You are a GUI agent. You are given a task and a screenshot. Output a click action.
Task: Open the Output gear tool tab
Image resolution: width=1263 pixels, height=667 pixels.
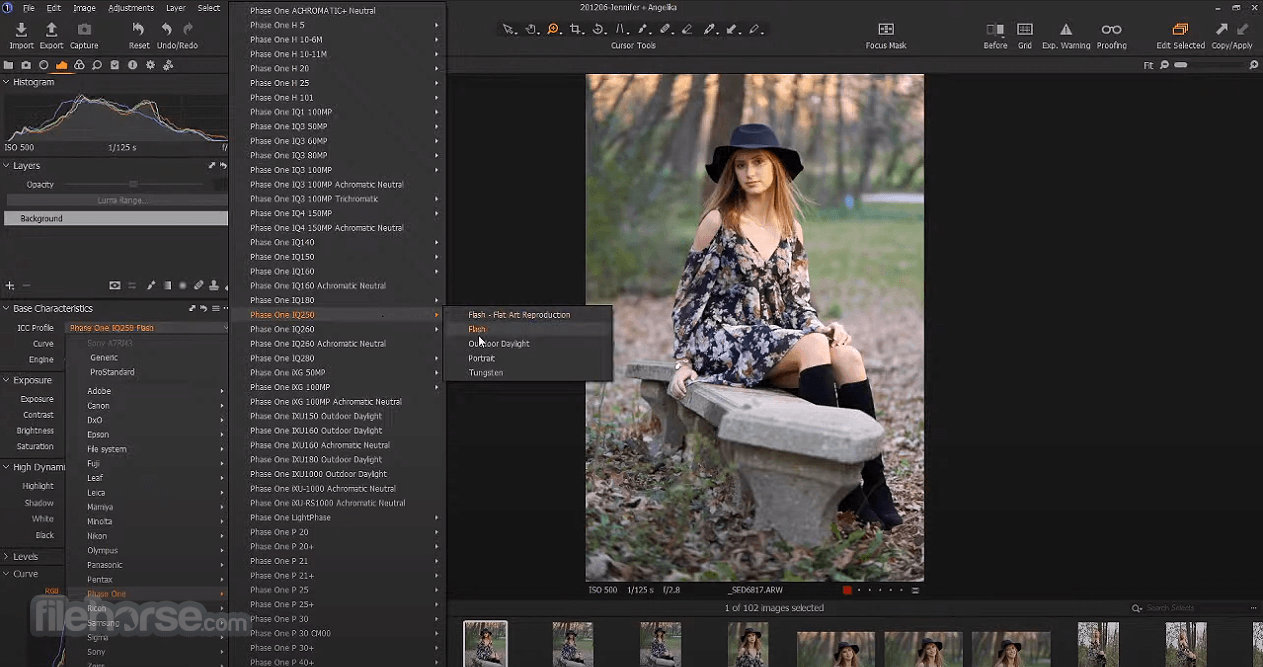(x=150, y=65)
